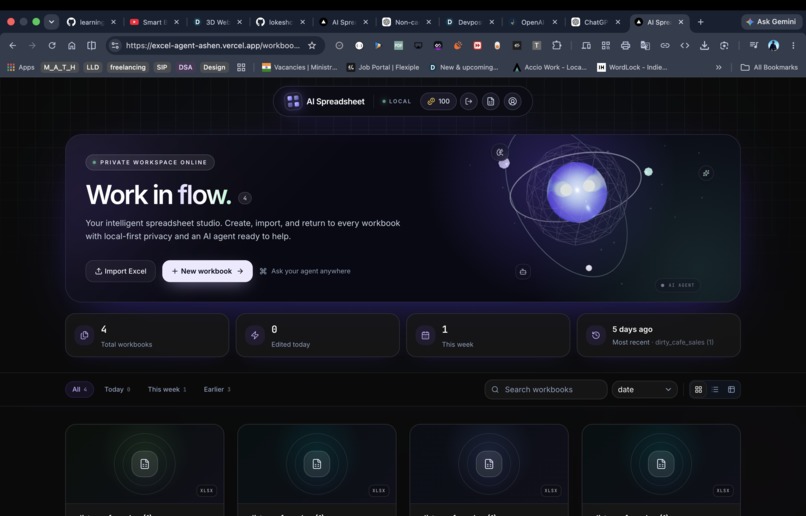Viewport: 806px width, 516px height.
Task: Click the browser home icon
Action: tap(71, 45)
